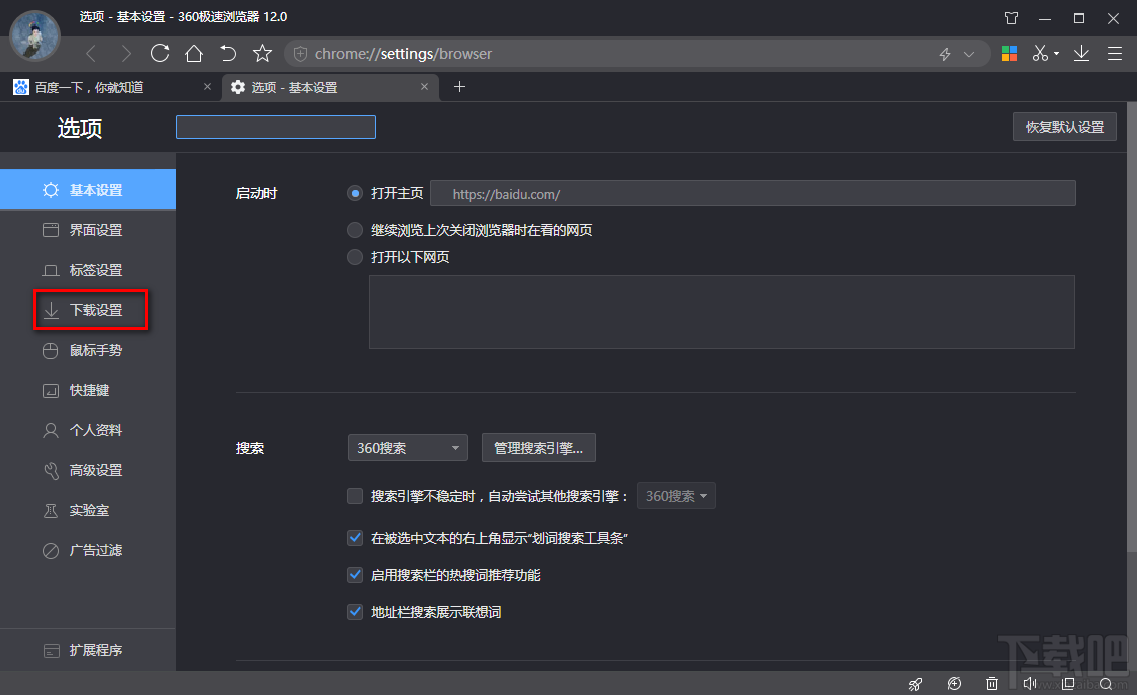The width and height of the screenshot is (1137, 695).
Task: Enable 搜索引擎不稳定时 fallback checkbox
Action: [x=355, y=495]
